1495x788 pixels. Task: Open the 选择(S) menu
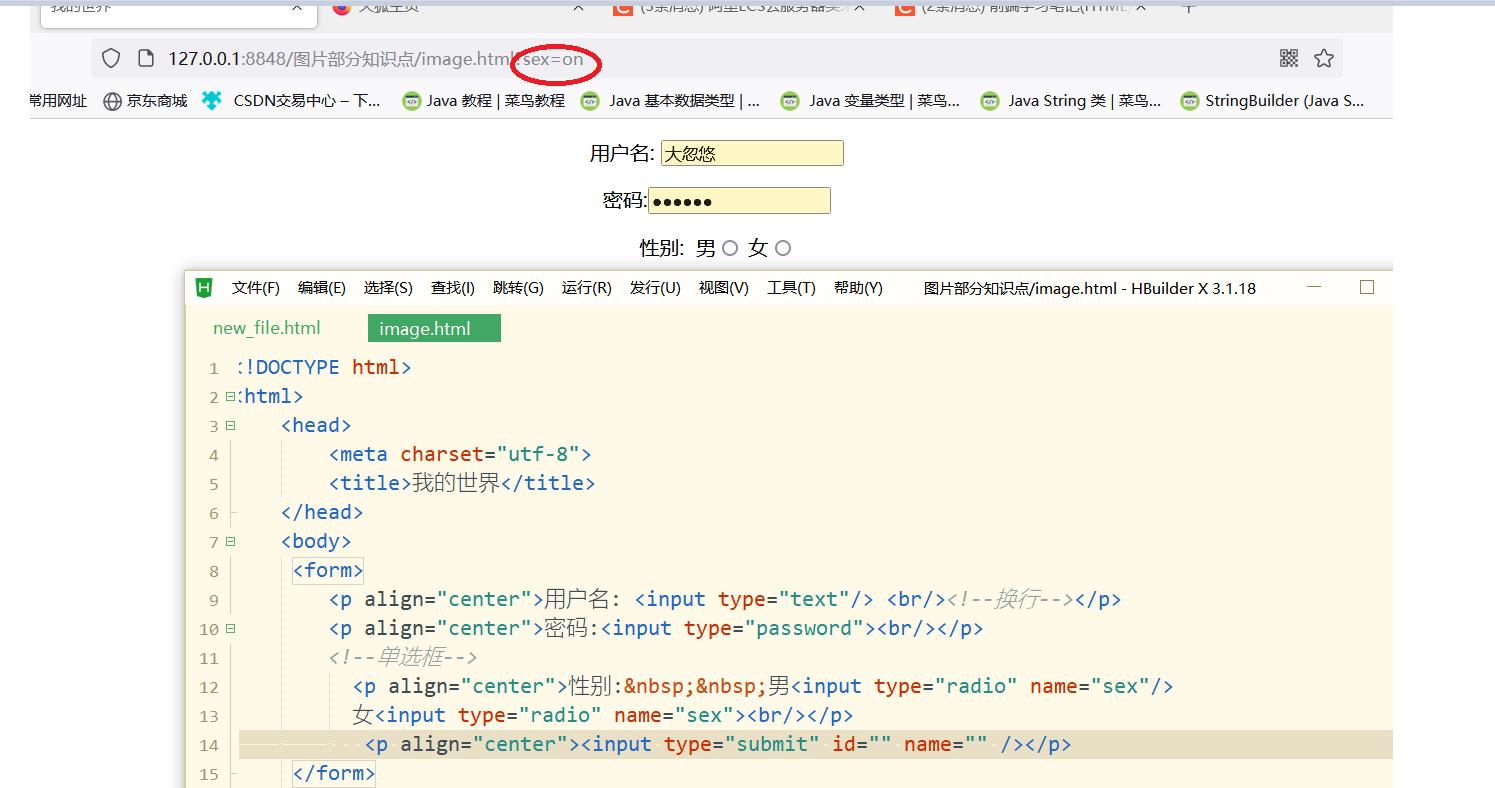pyautogui.click(x=388, y=288)
